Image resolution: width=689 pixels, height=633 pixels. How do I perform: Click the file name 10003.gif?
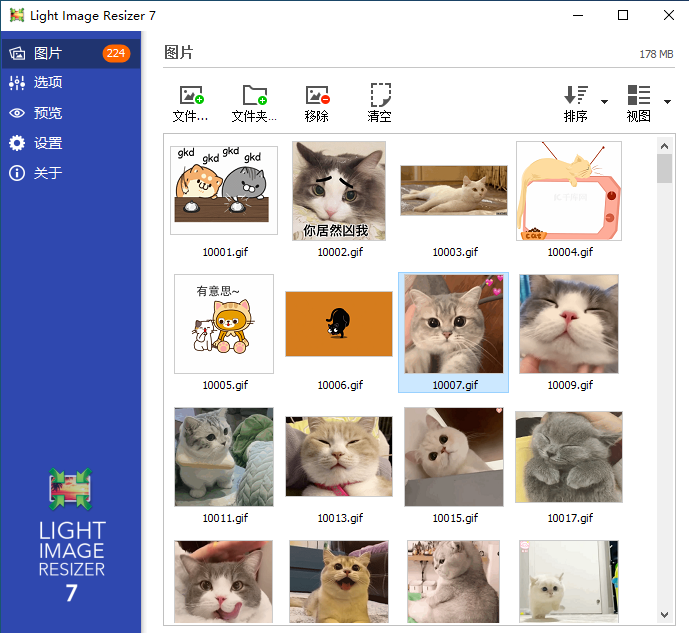(455, 252)
